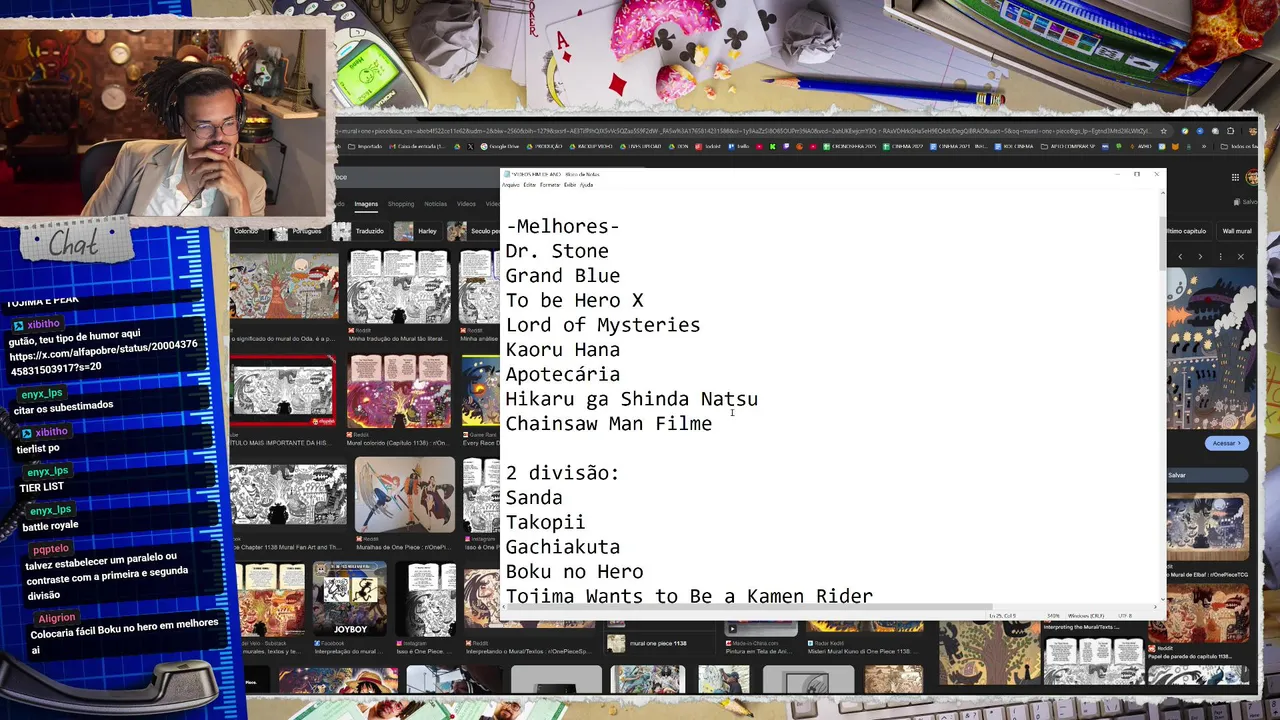Switch to Imagens tab in Google search
Screen dimensions: 1280x720
tap(366, 204)
